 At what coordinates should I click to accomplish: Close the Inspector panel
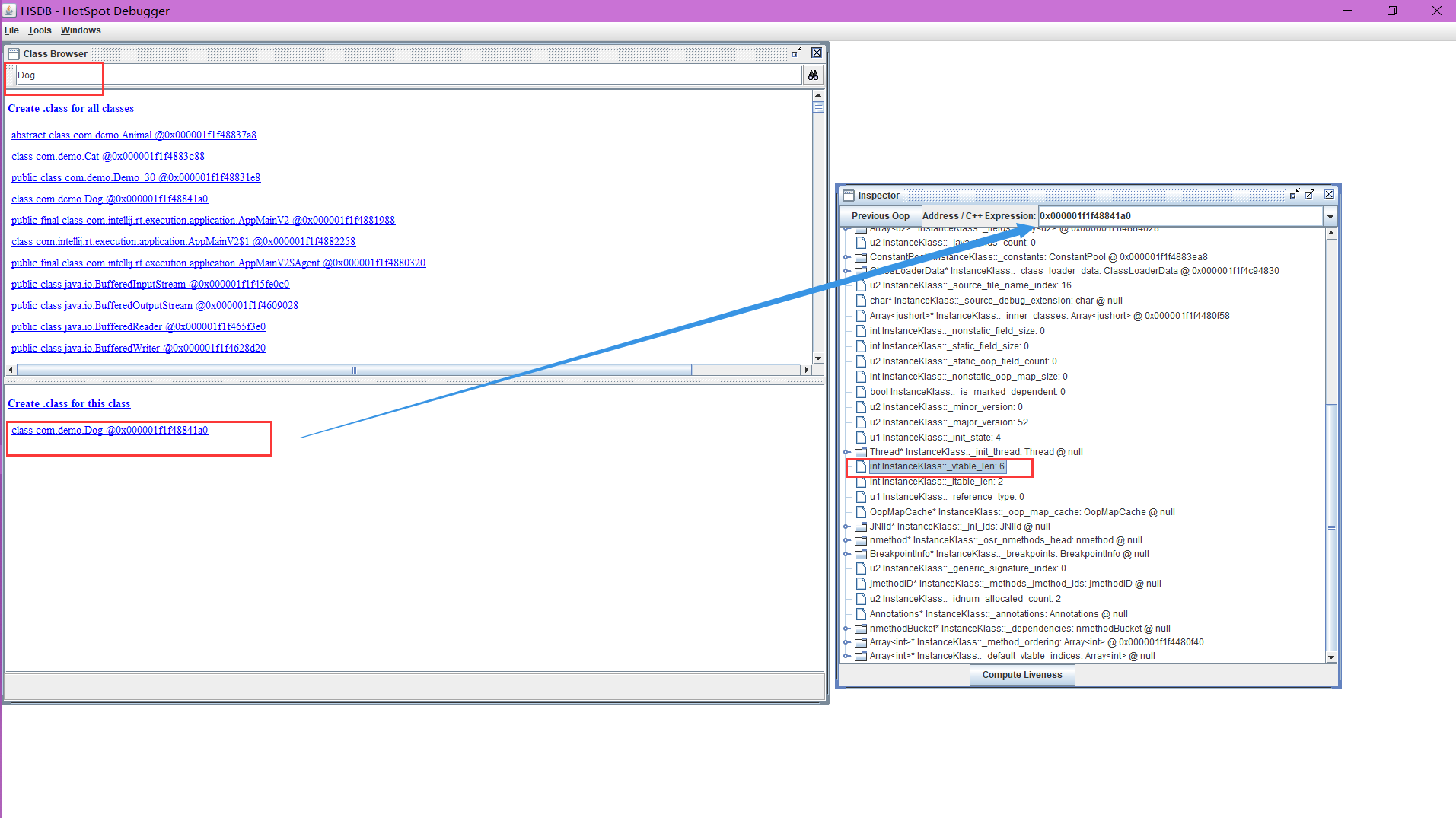pyautogui.click(x=1329, y=195)
